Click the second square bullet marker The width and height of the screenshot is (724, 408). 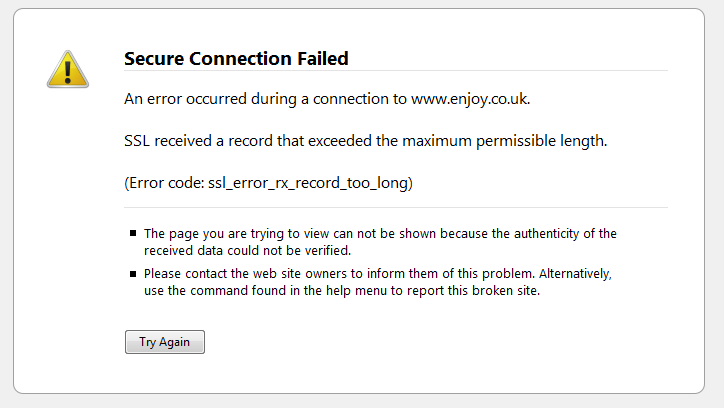click(133, 273)
